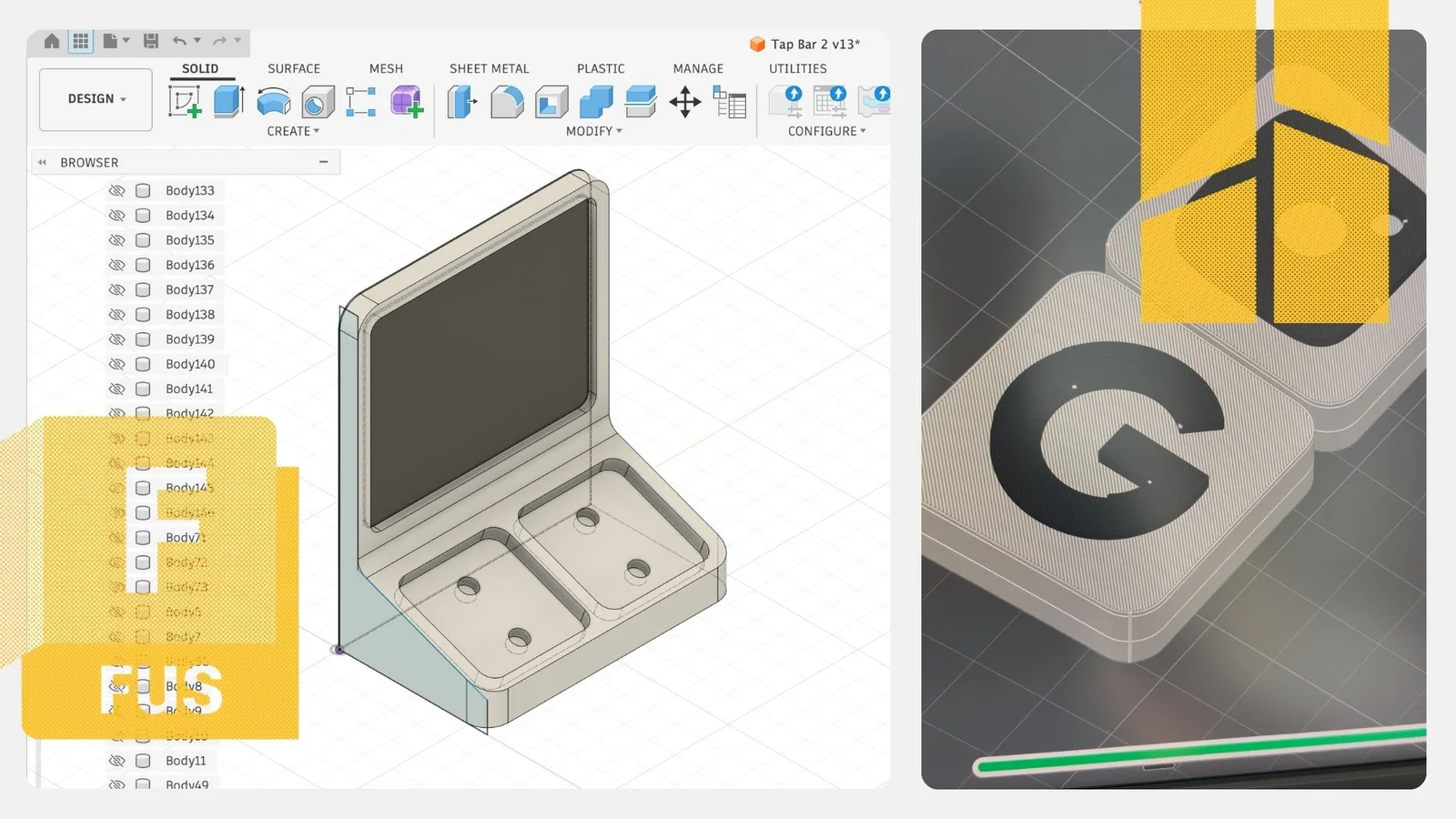
Task: Click the first Configure toolbar icon
Action: coord(785,102)
